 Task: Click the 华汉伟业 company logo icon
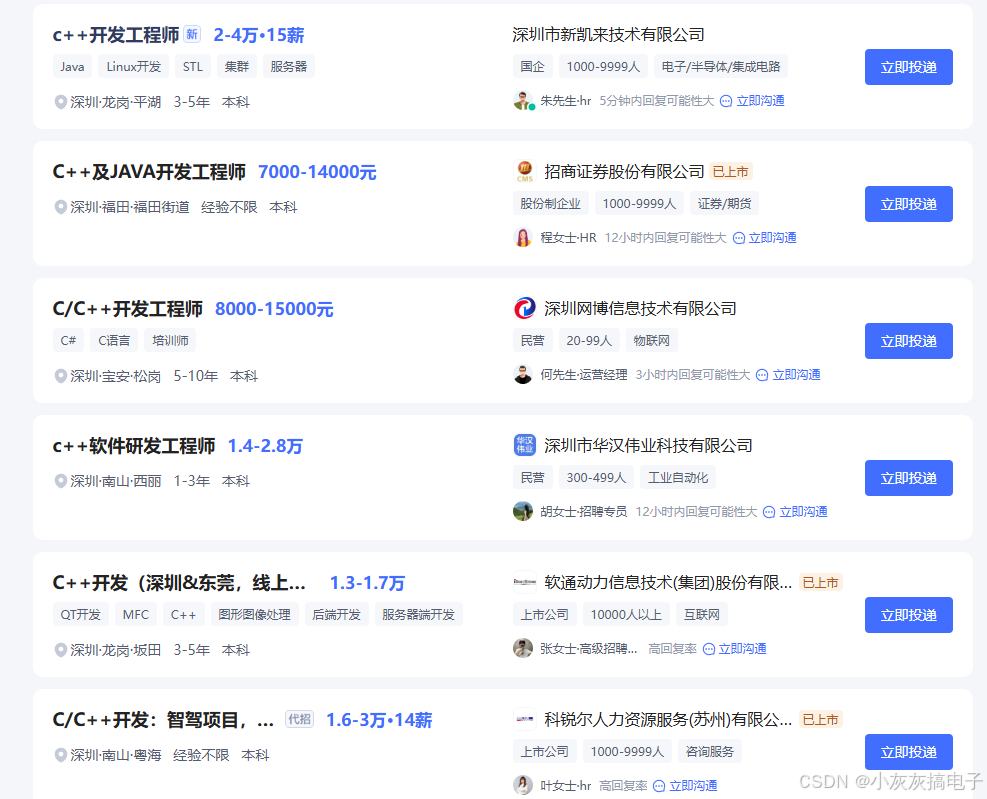(524, 445)
